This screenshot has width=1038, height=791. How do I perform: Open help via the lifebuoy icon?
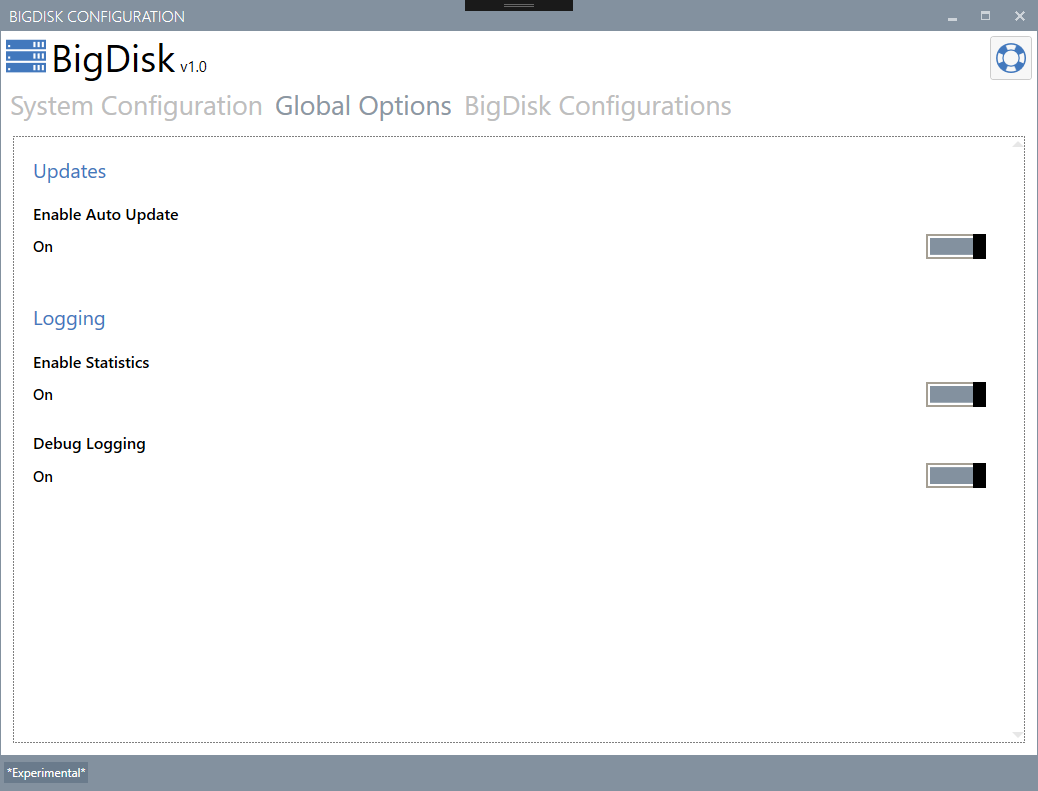point(1011,58)
